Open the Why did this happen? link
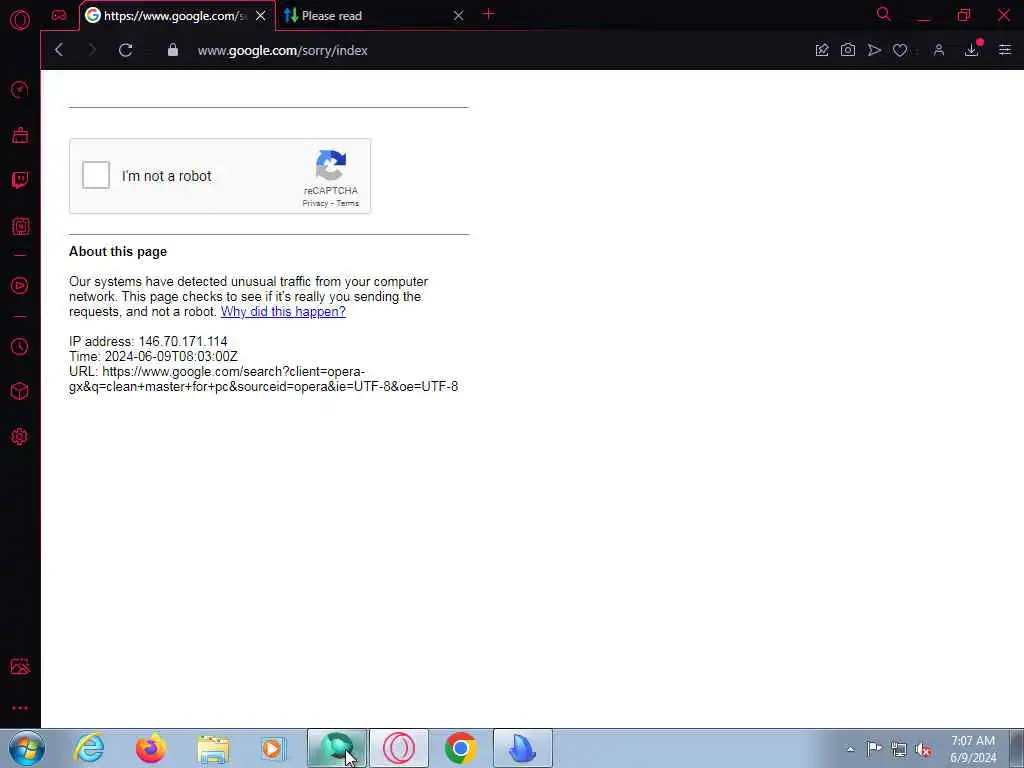The height and width of the screenshot is (768, 1024). point(283,312)
